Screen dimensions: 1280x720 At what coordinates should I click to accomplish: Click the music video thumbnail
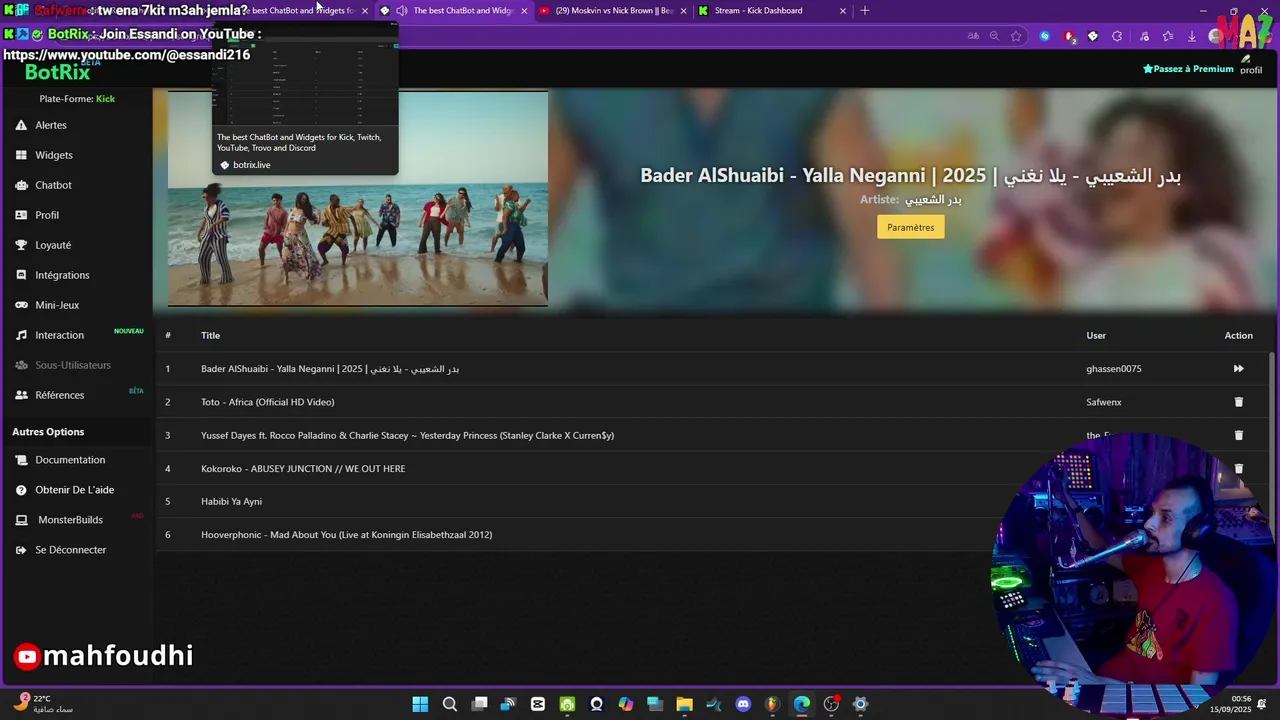(x=358, y=199)
